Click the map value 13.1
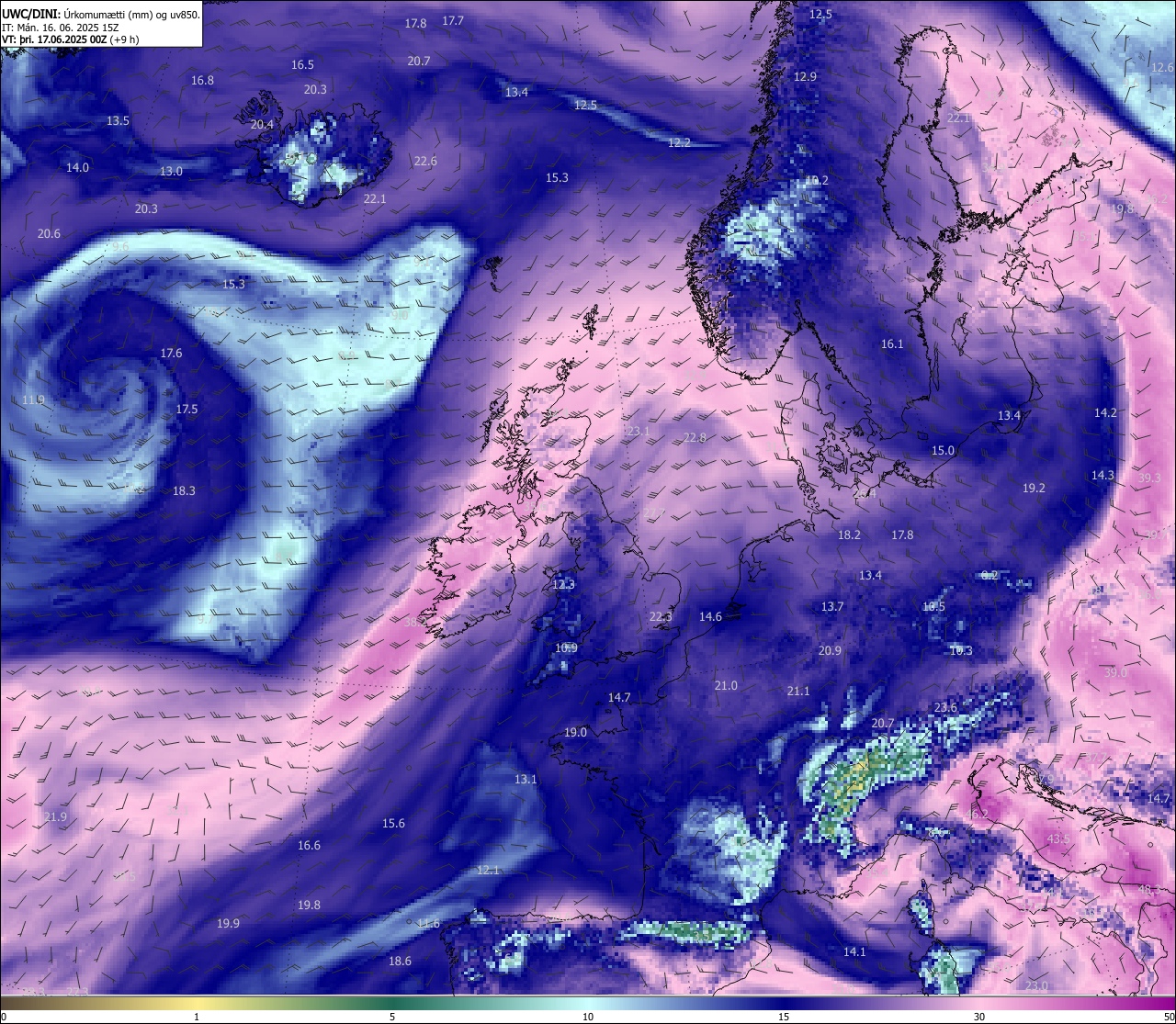Viewport: 1176px width, 1024px height. point(525,779)
